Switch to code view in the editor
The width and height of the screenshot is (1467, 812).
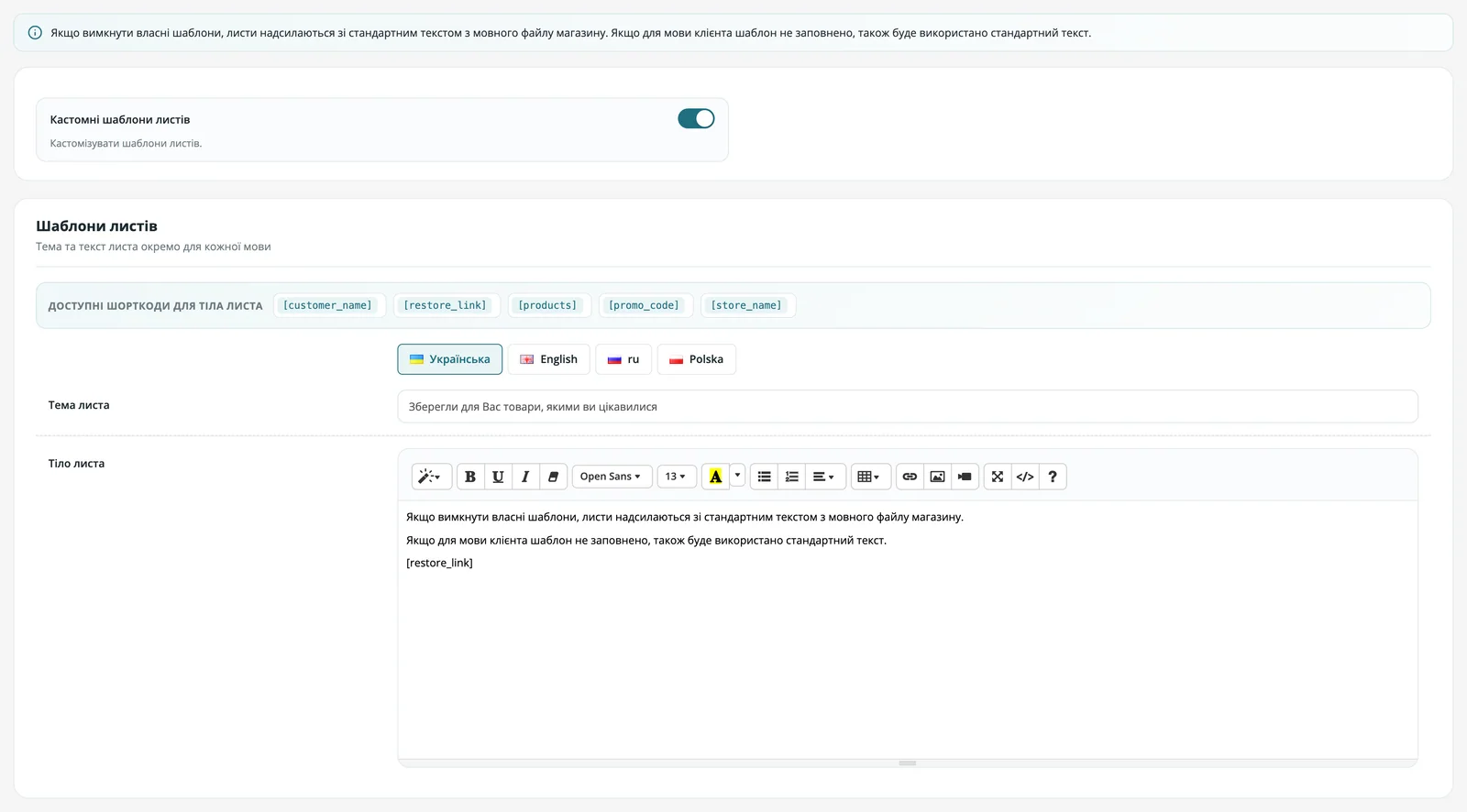coord(1025,477)
